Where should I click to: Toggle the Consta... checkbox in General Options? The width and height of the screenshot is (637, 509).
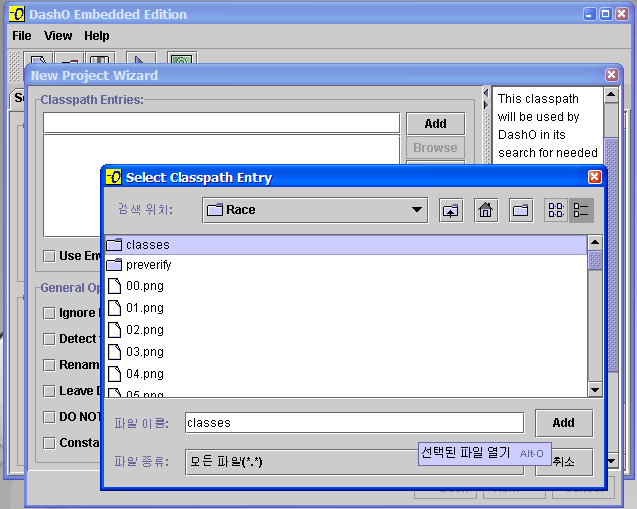coord(49,443)
